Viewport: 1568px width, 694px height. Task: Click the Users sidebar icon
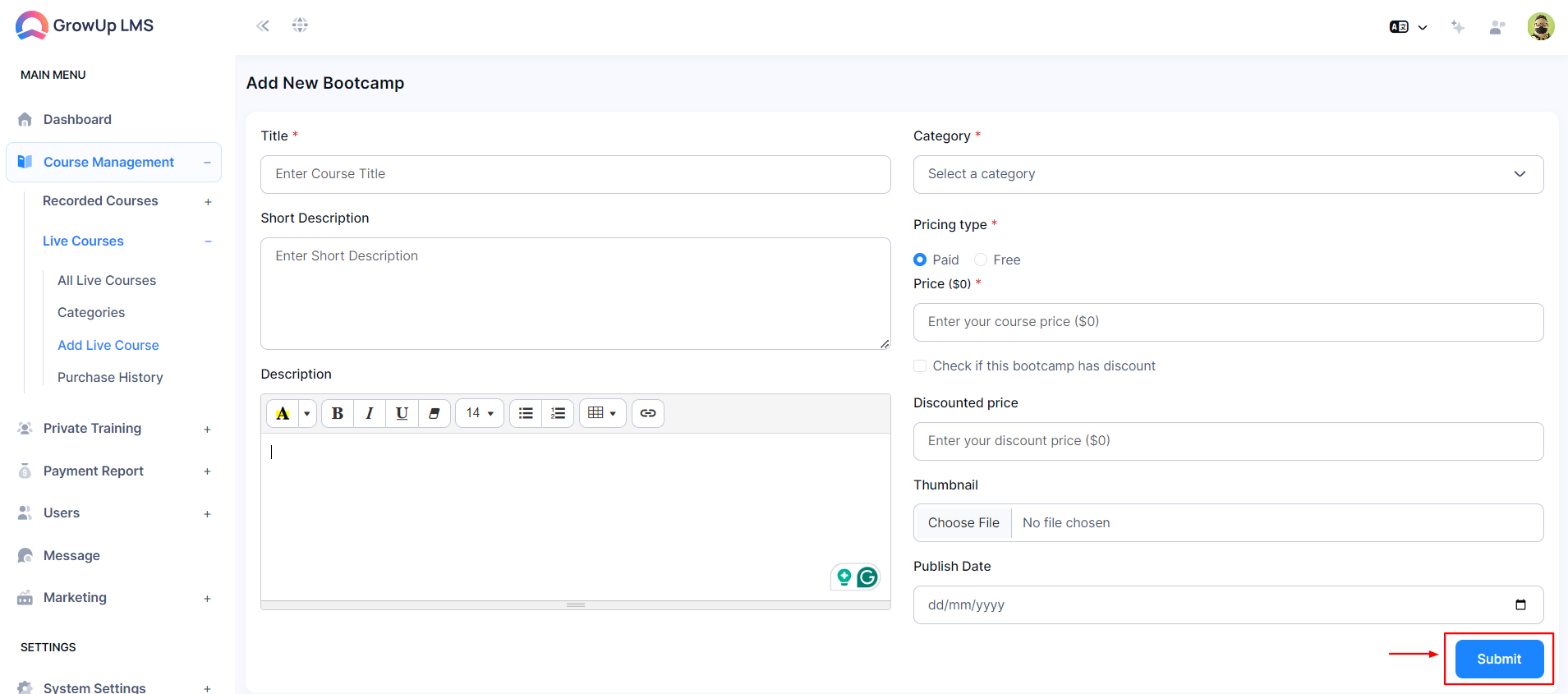[25, 512]
